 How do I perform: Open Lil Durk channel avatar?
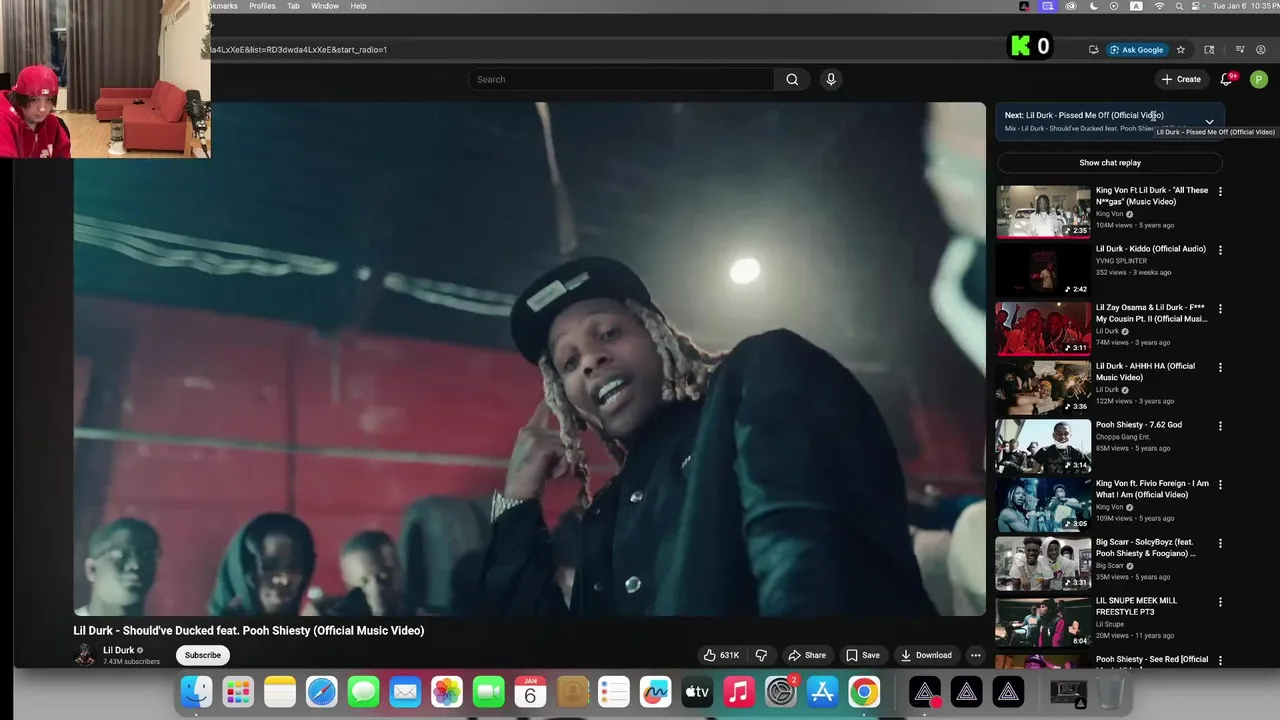[85, 655]
